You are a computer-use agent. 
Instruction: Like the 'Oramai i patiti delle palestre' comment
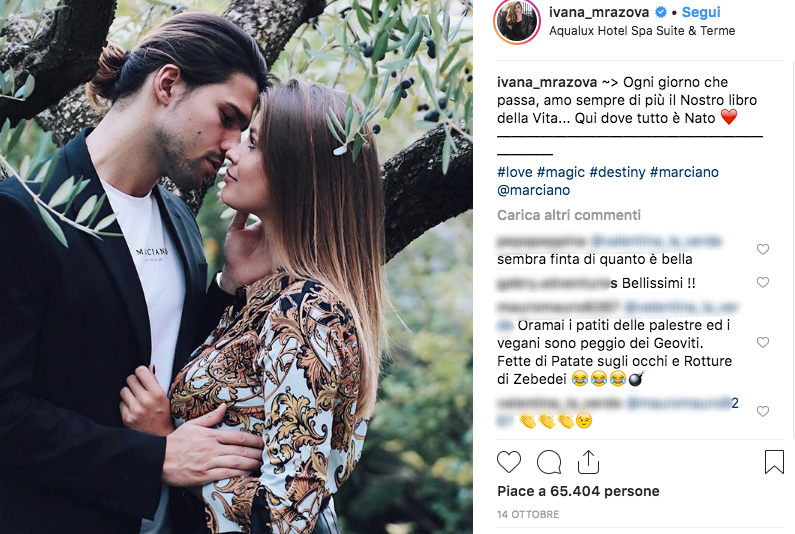(x=763, y=342)
